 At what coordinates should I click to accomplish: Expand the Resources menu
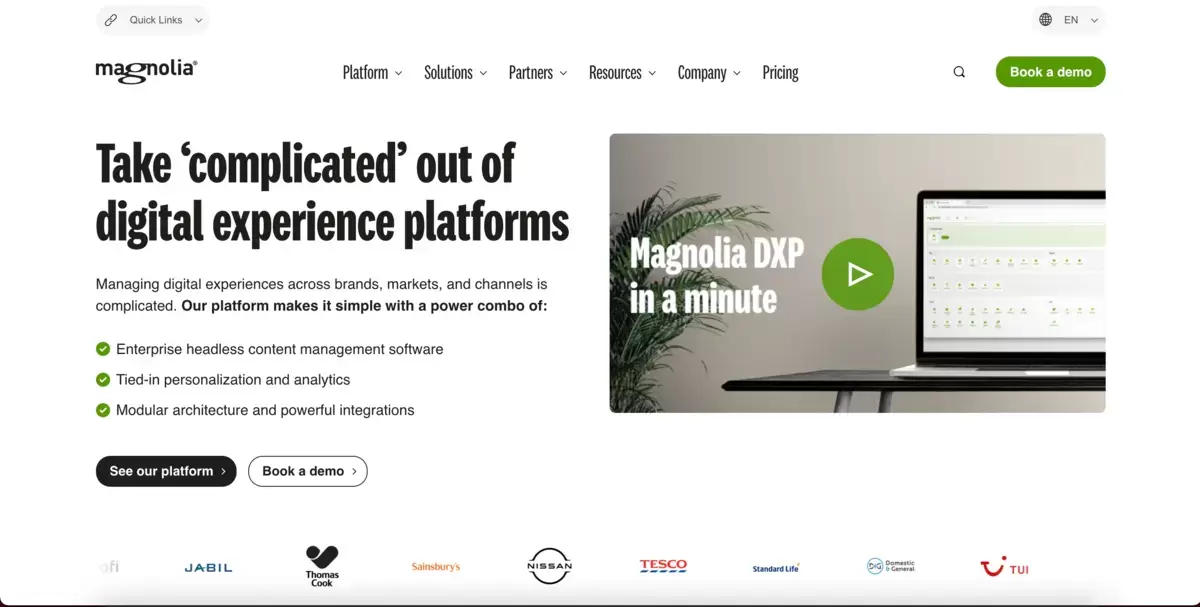tap(622, 72)
